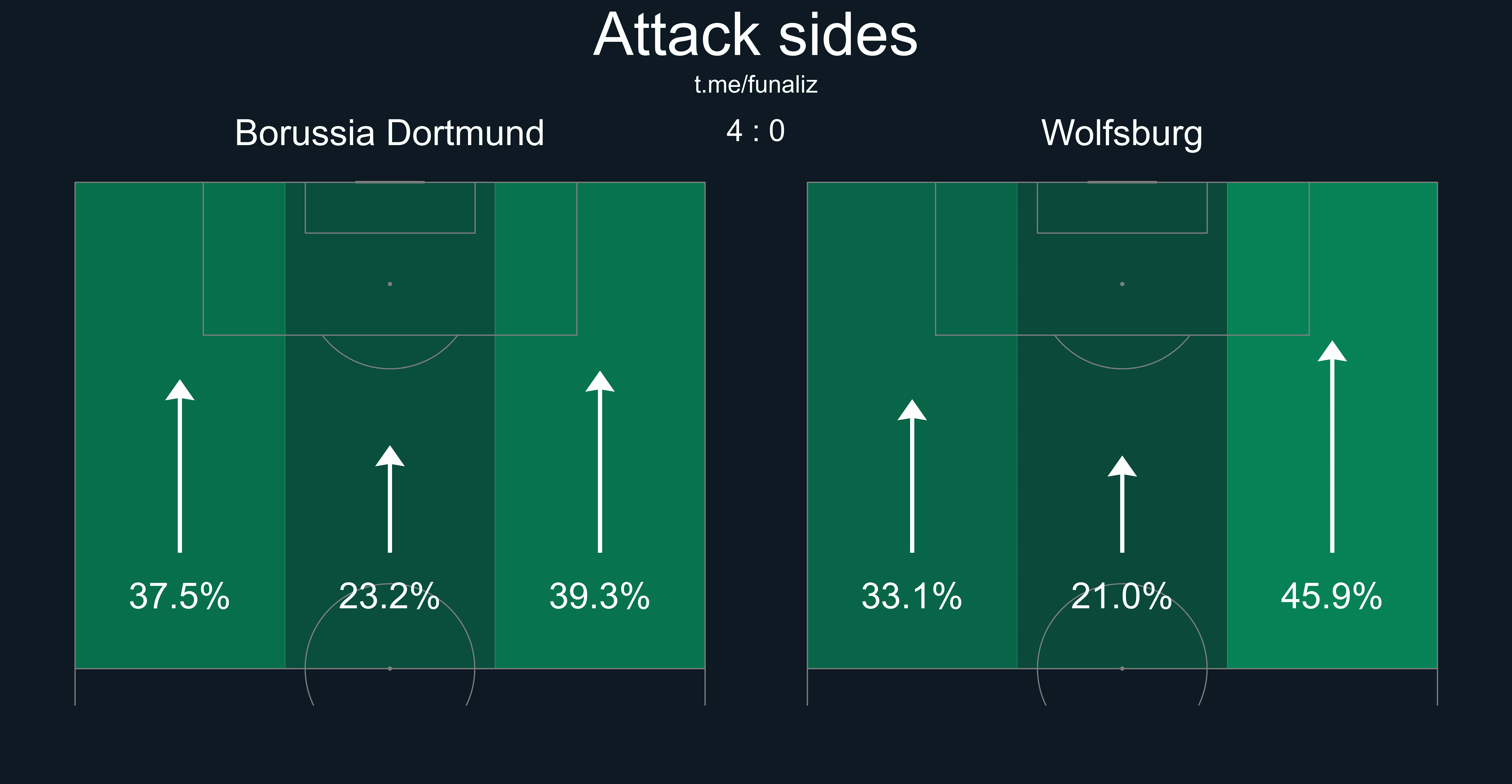
Task: Click the 33.1% label
Action: [x=912, y=596]
